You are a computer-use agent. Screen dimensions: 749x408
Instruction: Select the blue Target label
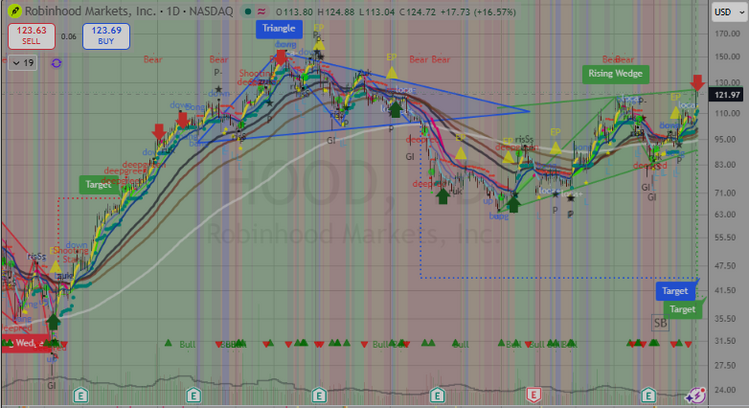[674, 291]
